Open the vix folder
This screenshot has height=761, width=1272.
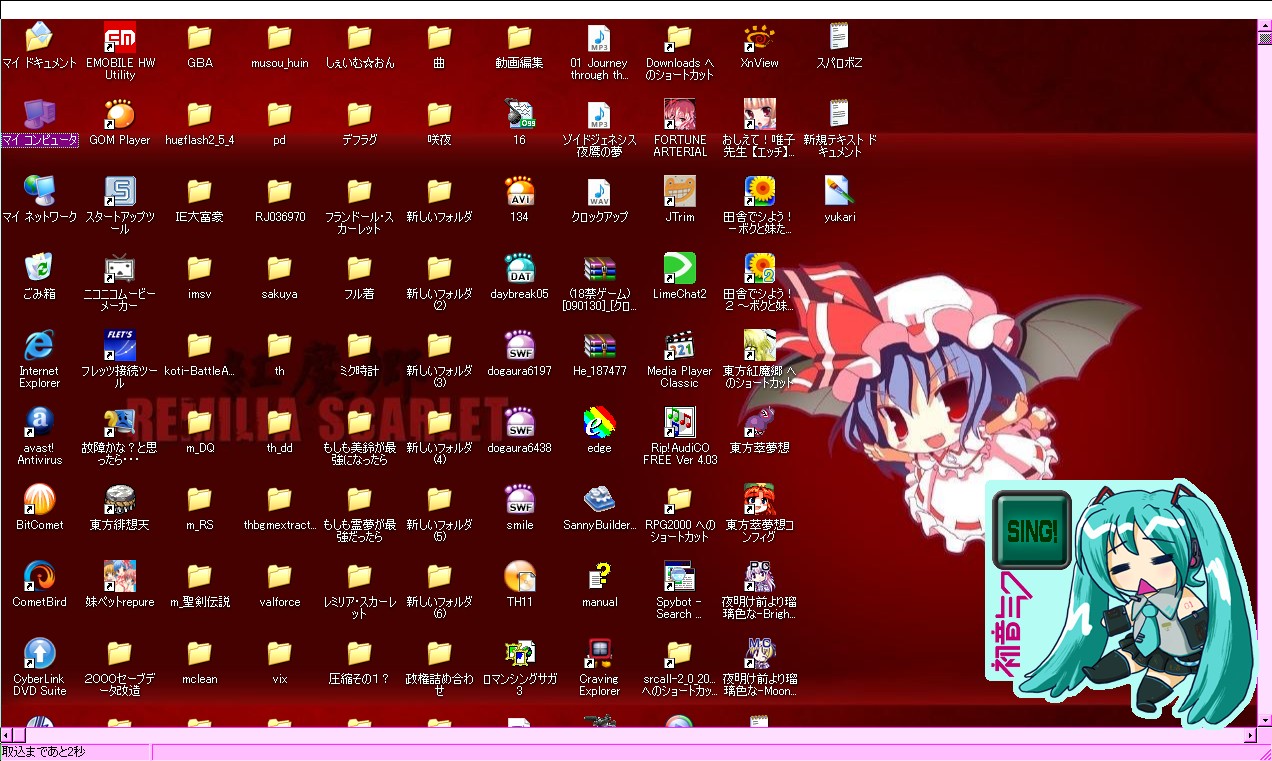coord(279,654)
